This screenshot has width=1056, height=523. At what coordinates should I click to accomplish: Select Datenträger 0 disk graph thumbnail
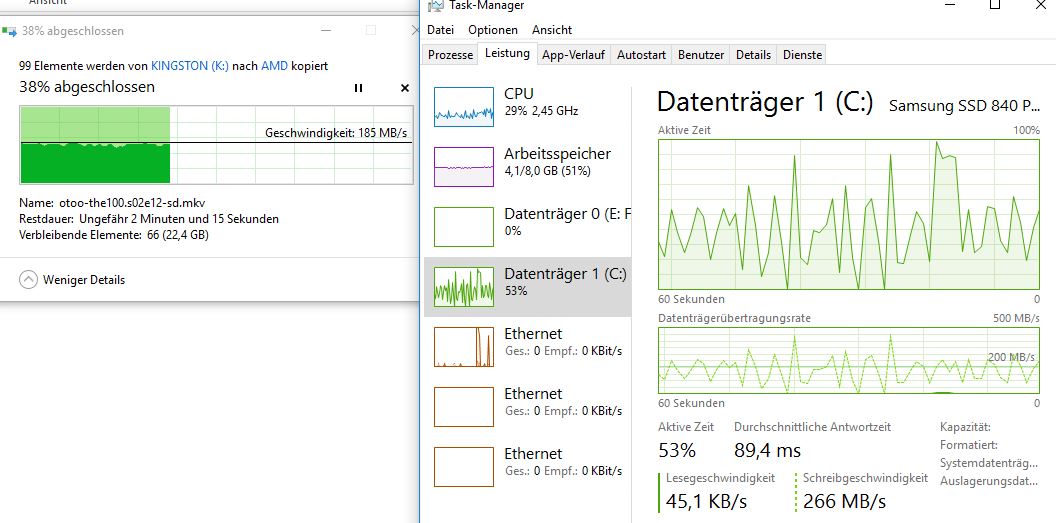[x=464, y=226]
